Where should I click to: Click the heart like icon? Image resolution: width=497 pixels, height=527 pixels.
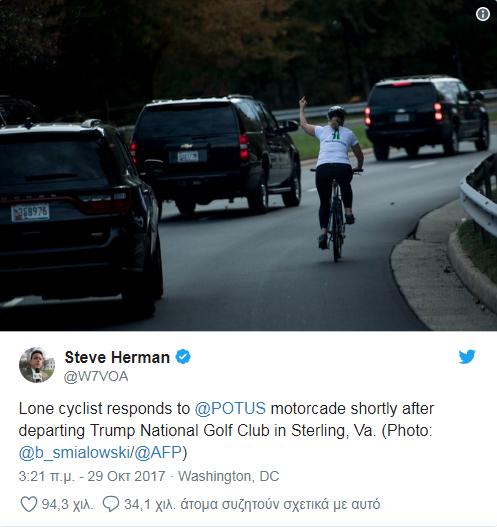click(29, 504)
